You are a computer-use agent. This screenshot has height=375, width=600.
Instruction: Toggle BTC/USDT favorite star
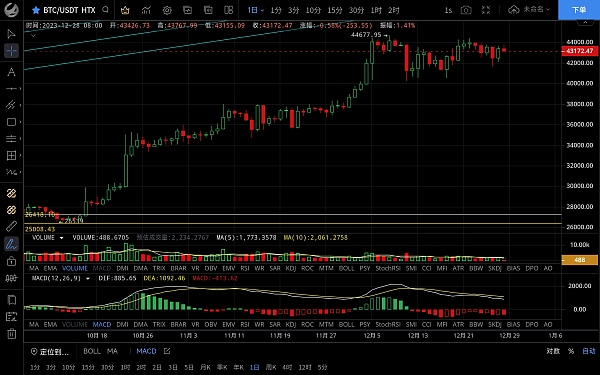[x=36, y=10]
